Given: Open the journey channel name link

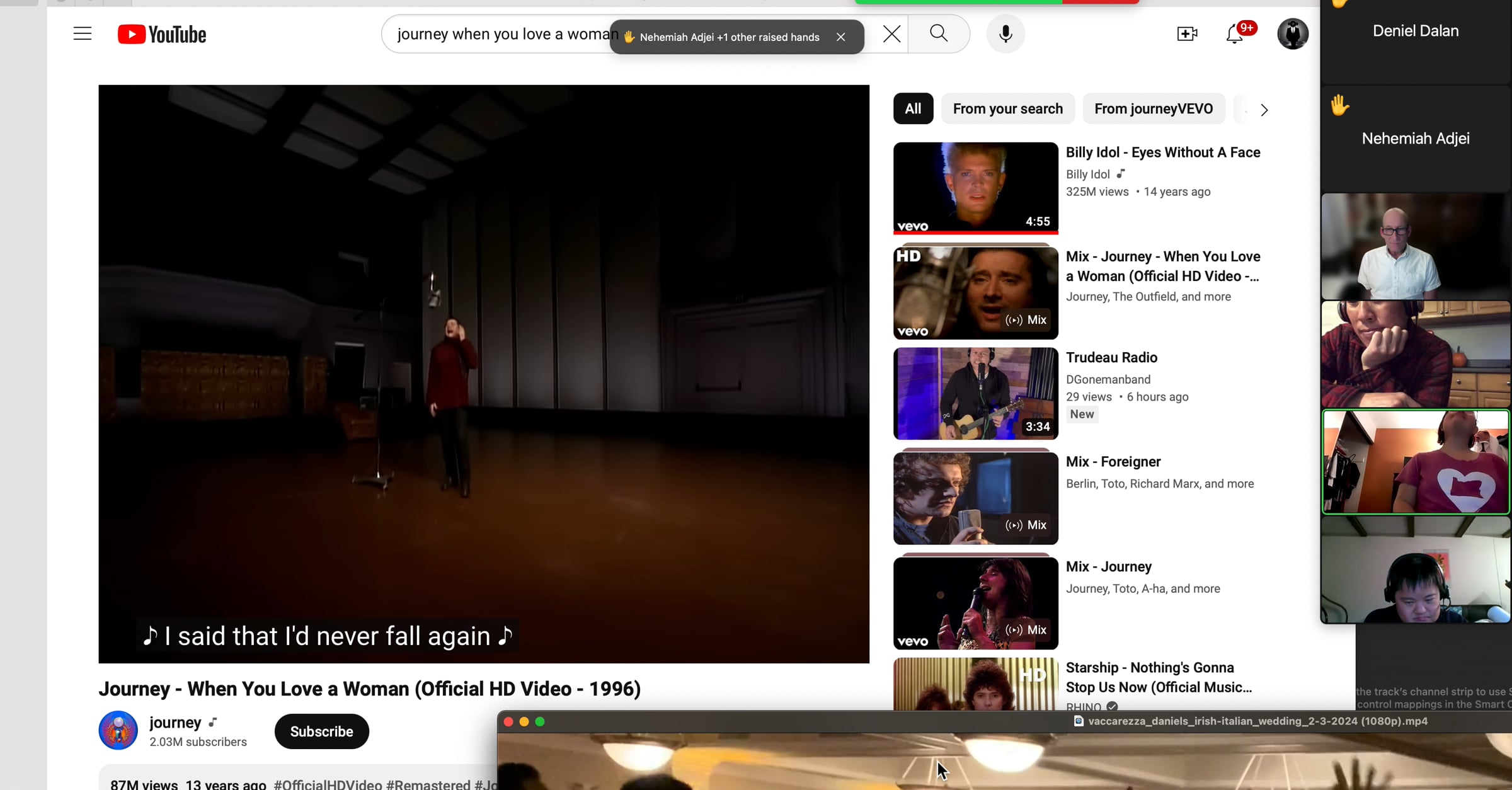Looking at the screenshot, I should tap(175, 723).
